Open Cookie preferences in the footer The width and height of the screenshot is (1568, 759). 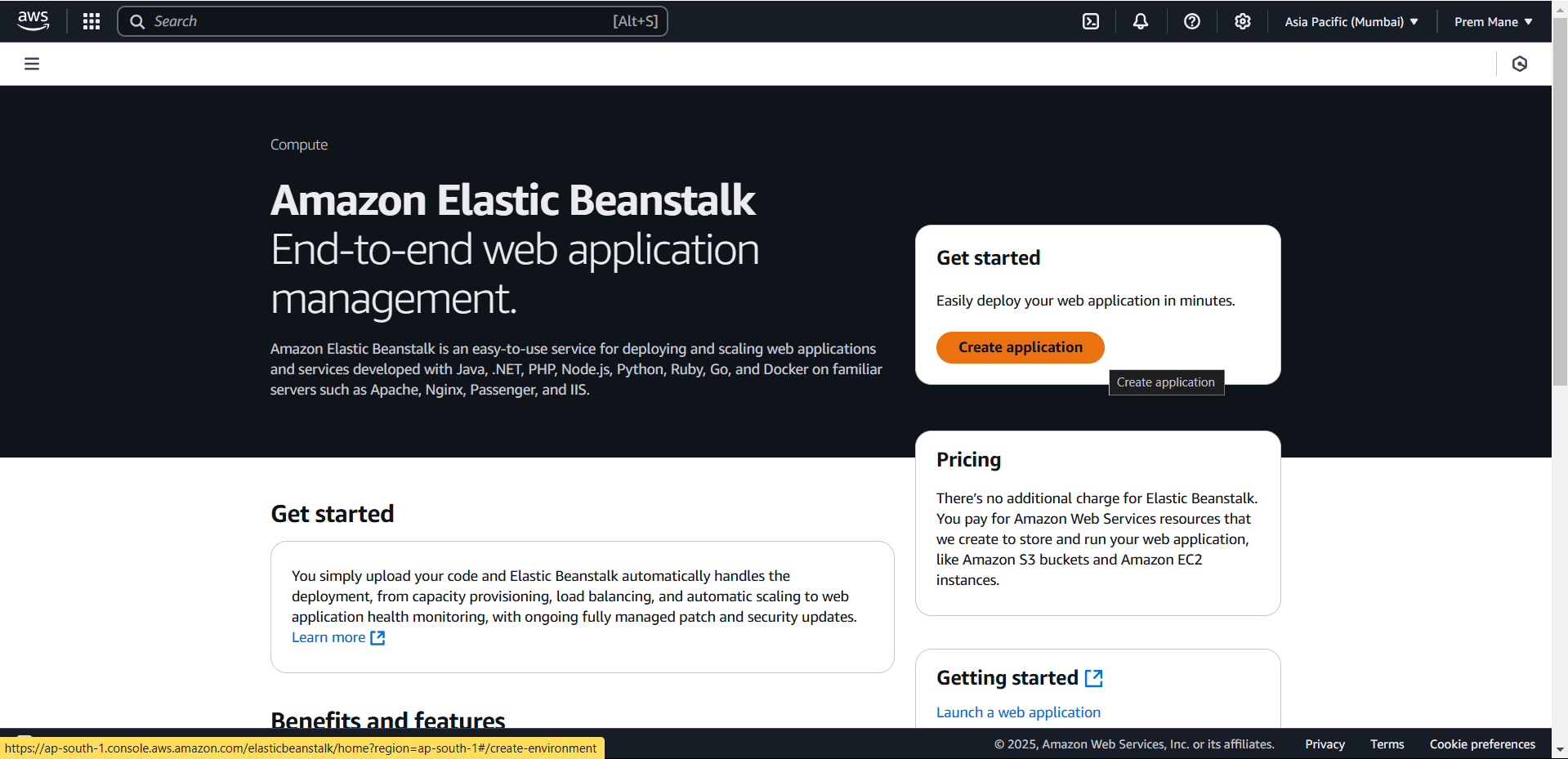tap(1482, 744)
